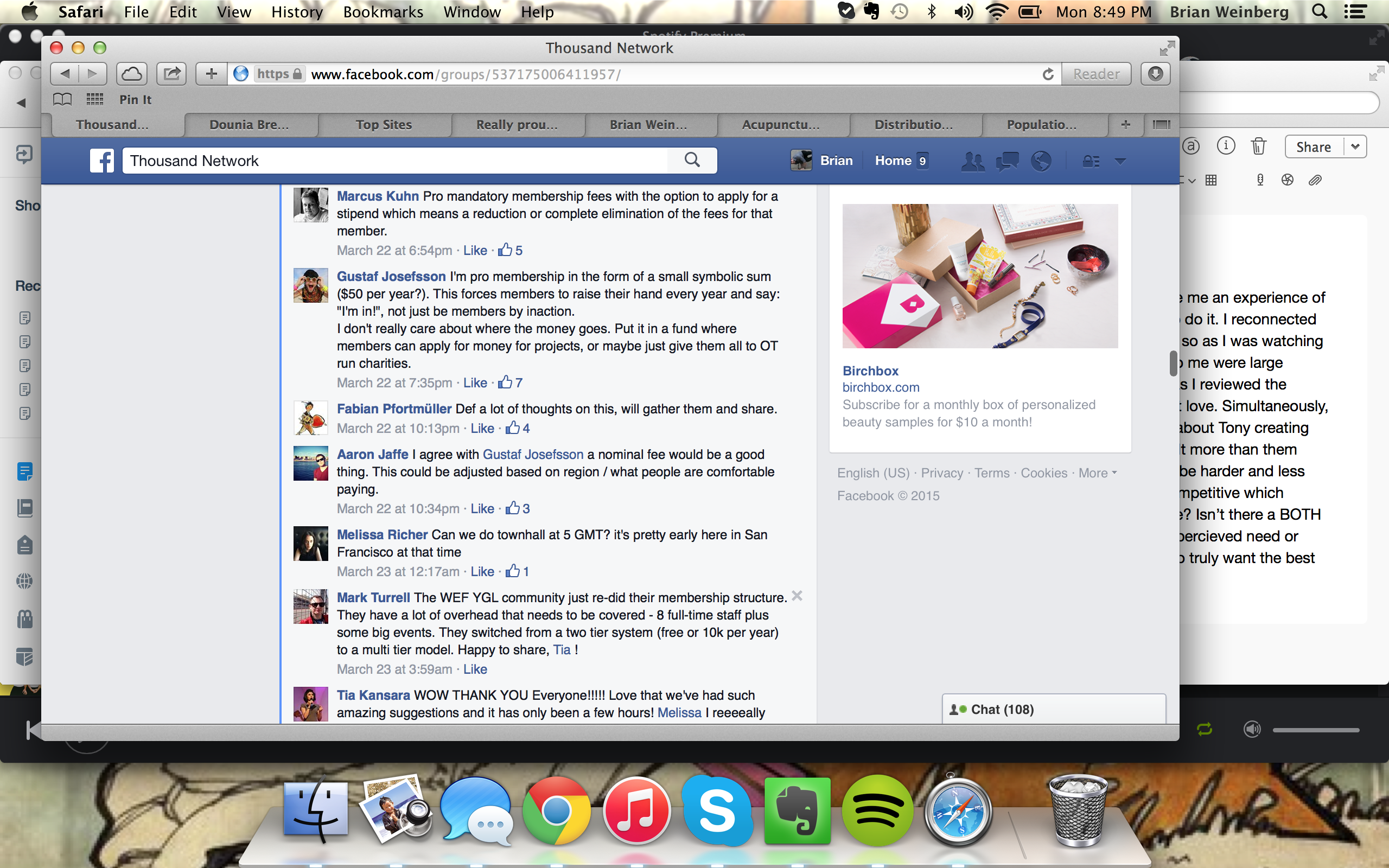Image resolution: width=1389 pixels, height=868 pixels.
Task: Click the Facebook logo icon
Action: (101, 161)
